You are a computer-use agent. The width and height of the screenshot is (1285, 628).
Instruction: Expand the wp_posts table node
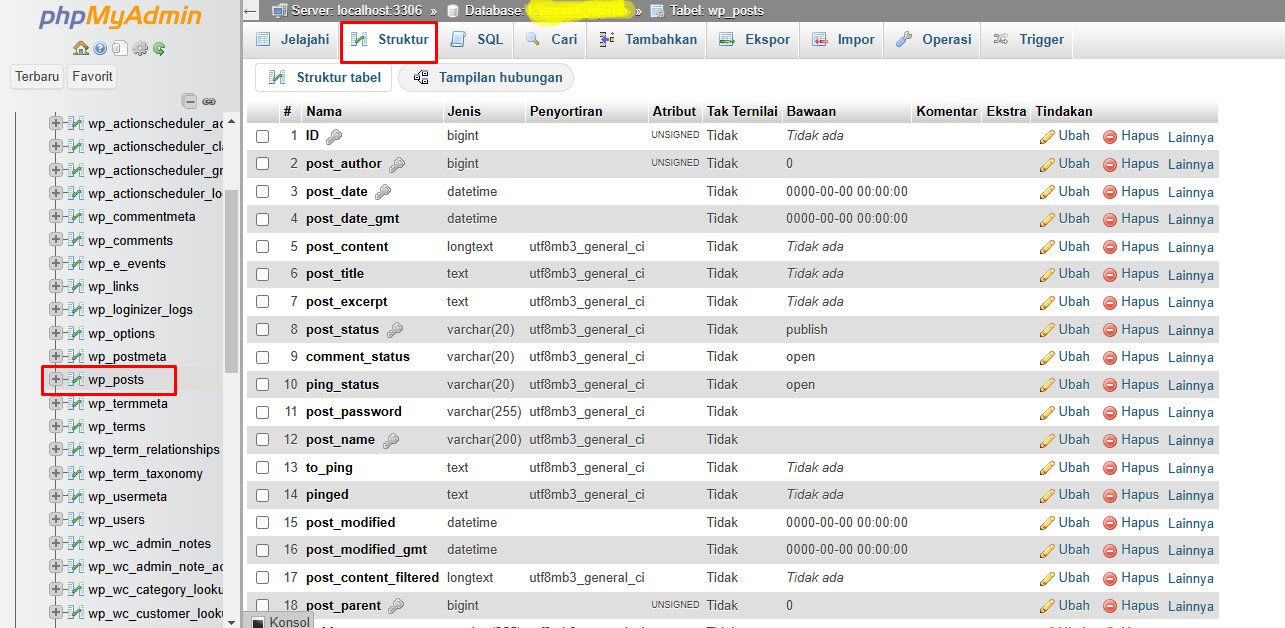(56, 380)
